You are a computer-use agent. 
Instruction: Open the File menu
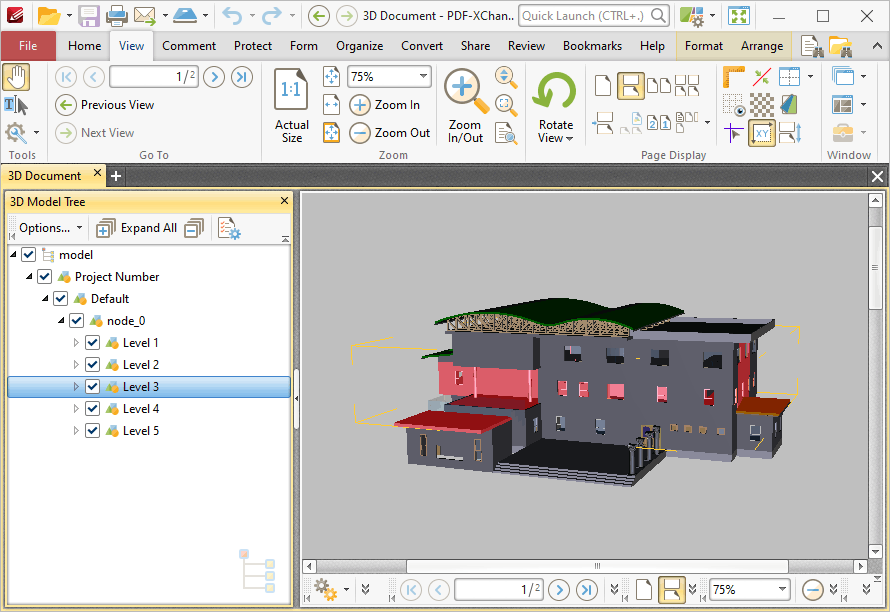coord(28,46)
